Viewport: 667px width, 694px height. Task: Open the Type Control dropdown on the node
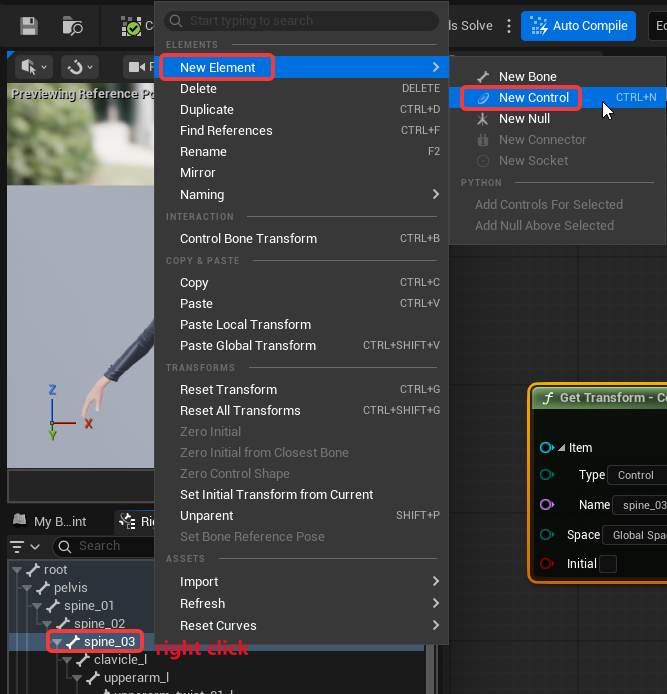pyautogui.click(x=637, y=475)
